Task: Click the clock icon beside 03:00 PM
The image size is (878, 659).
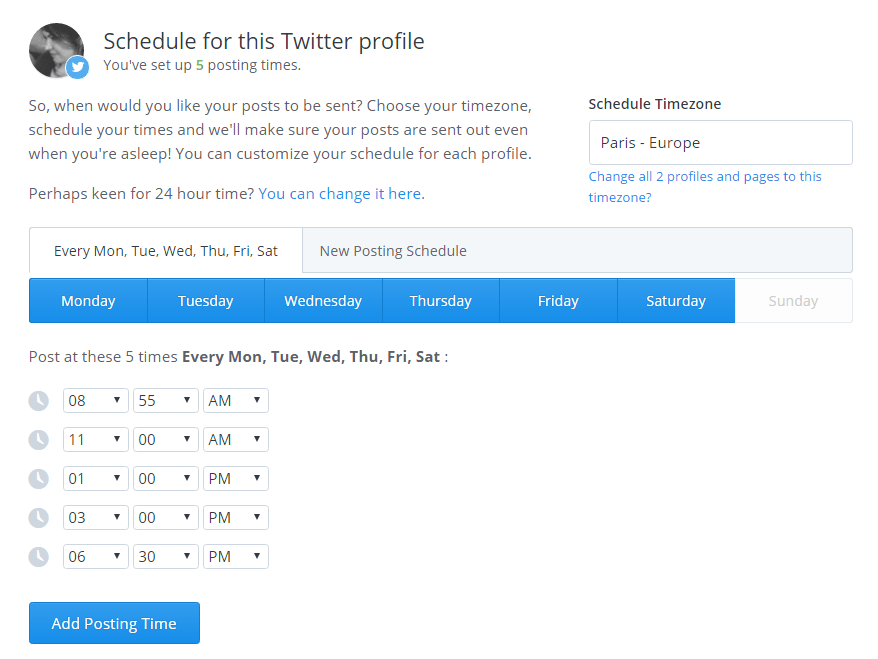Action: 38,517
